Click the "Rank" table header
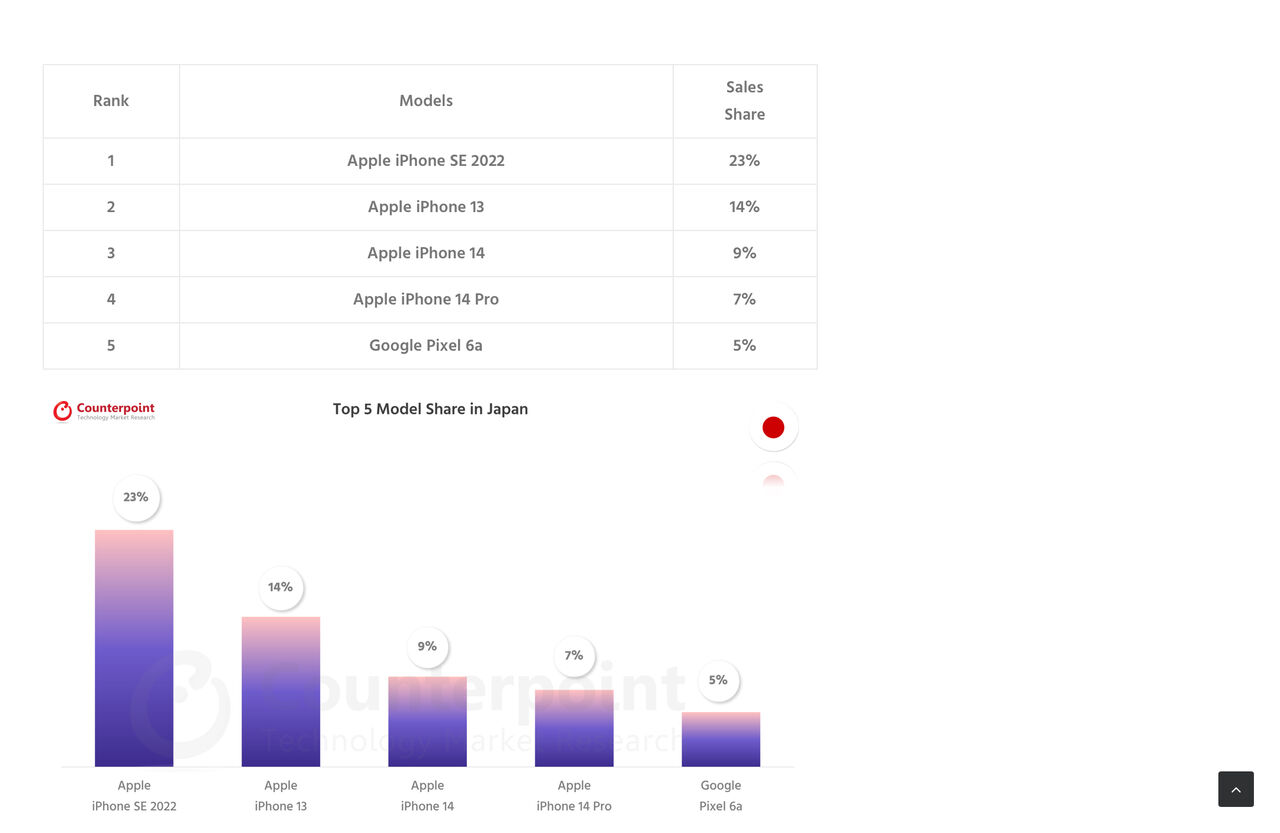Screen dimensions: 1280x833 [x=111, y=101]
